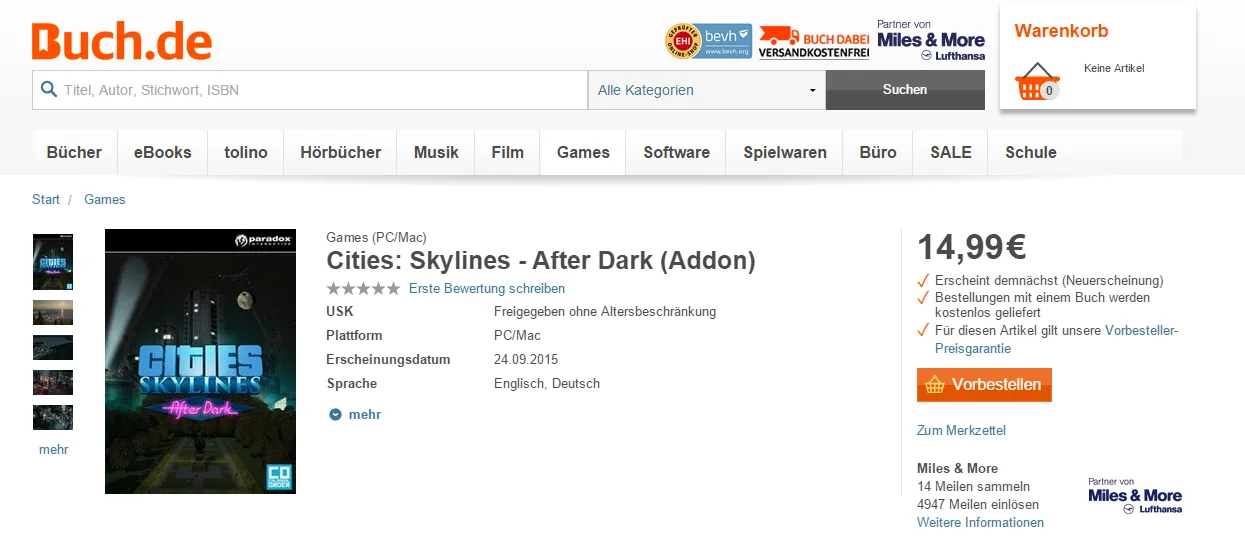Click the star rating icons
Viewport: 1245px width, 551px height.
363,289
